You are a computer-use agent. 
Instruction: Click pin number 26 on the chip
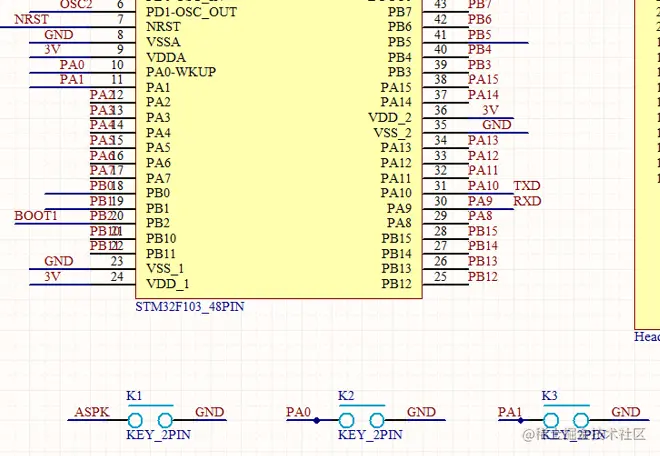[x=441, y=261]
